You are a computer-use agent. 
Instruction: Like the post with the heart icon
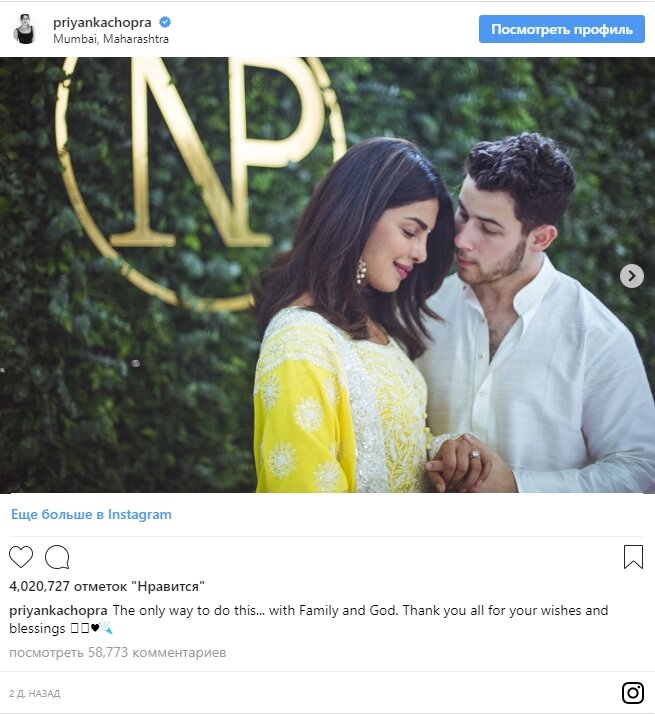pos(21,556)
